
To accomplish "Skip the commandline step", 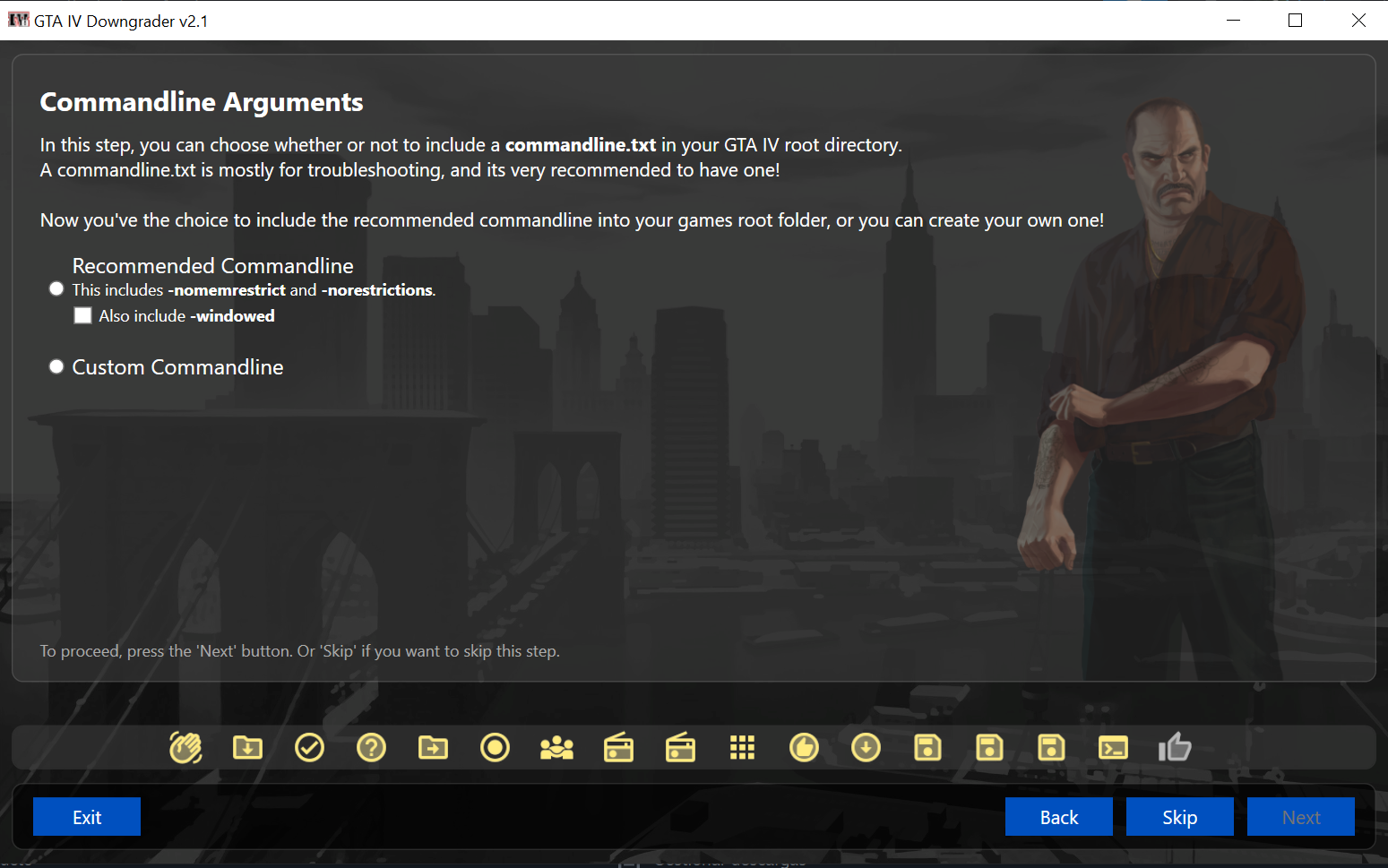I will [1180, 817].
